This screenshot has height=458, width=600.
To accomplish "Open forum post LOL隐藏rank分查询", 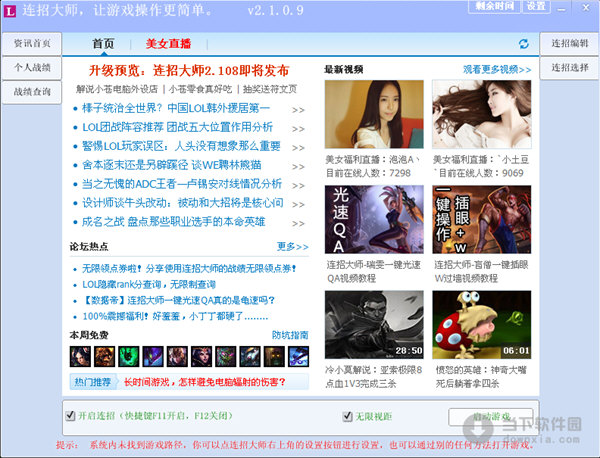I will click(x=149, y=284).
